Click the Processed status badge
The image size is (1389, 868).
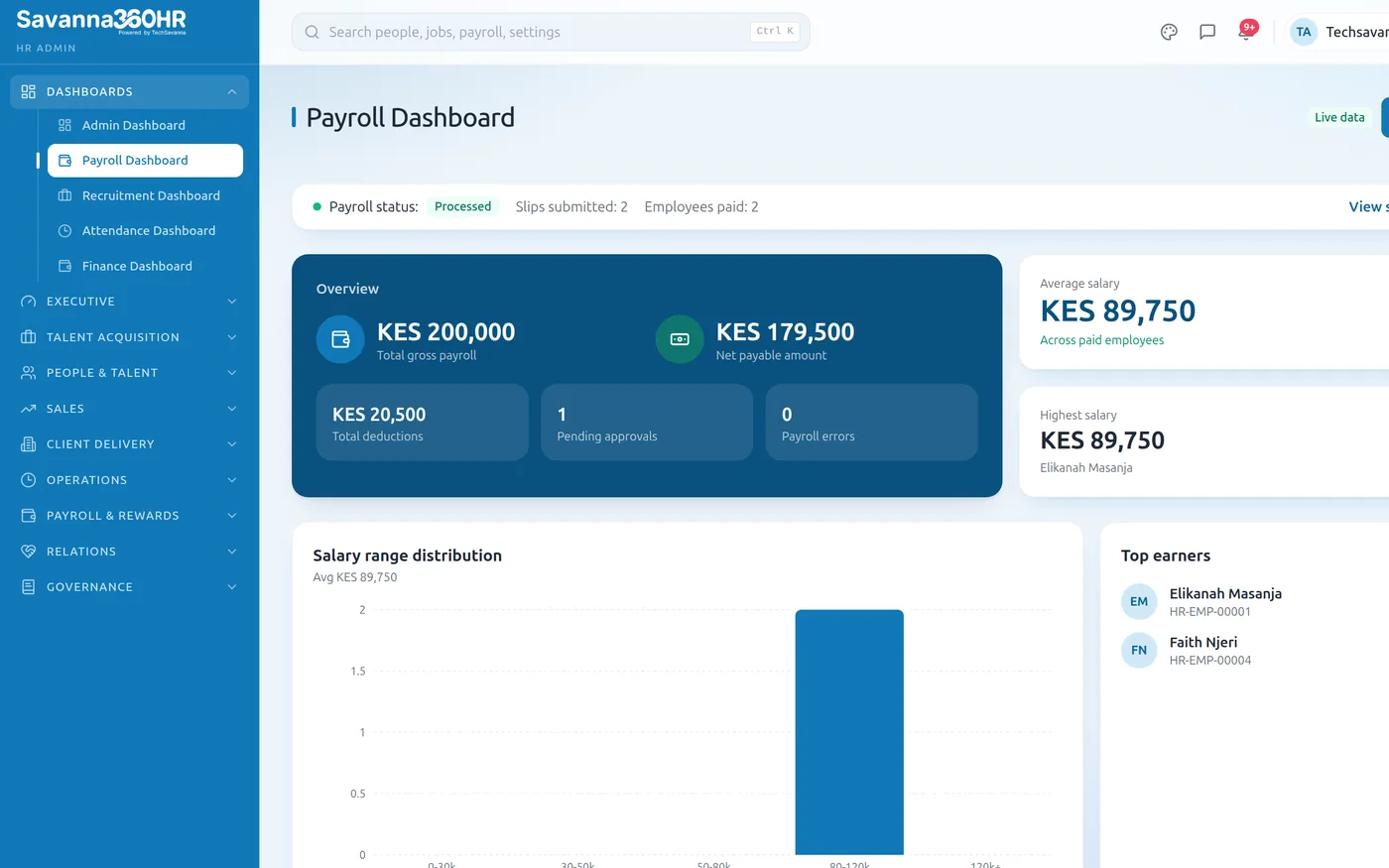462,206
